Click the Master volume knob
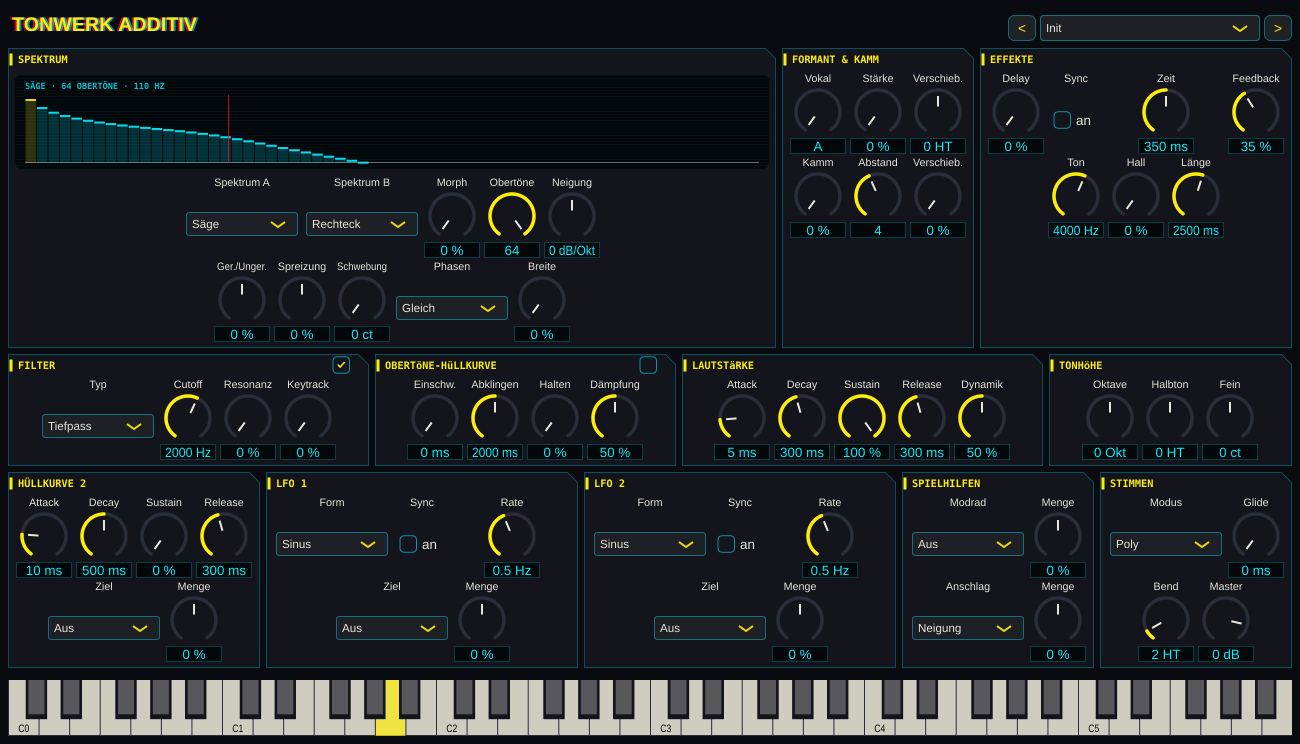This screenshot has width=1300, height=744. coord(1226,620)
